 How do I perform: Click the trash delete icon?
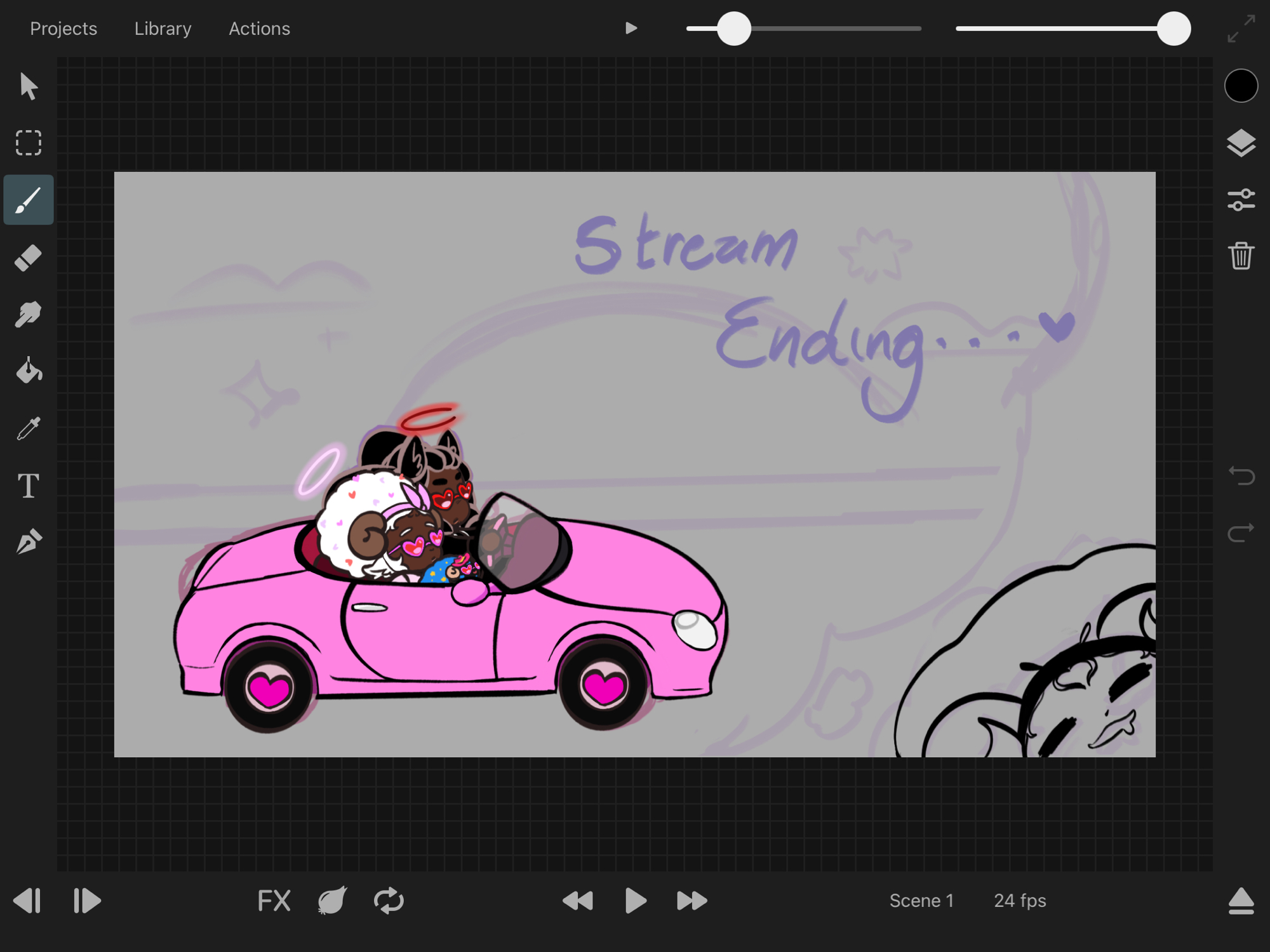(x=1241, y=256)
